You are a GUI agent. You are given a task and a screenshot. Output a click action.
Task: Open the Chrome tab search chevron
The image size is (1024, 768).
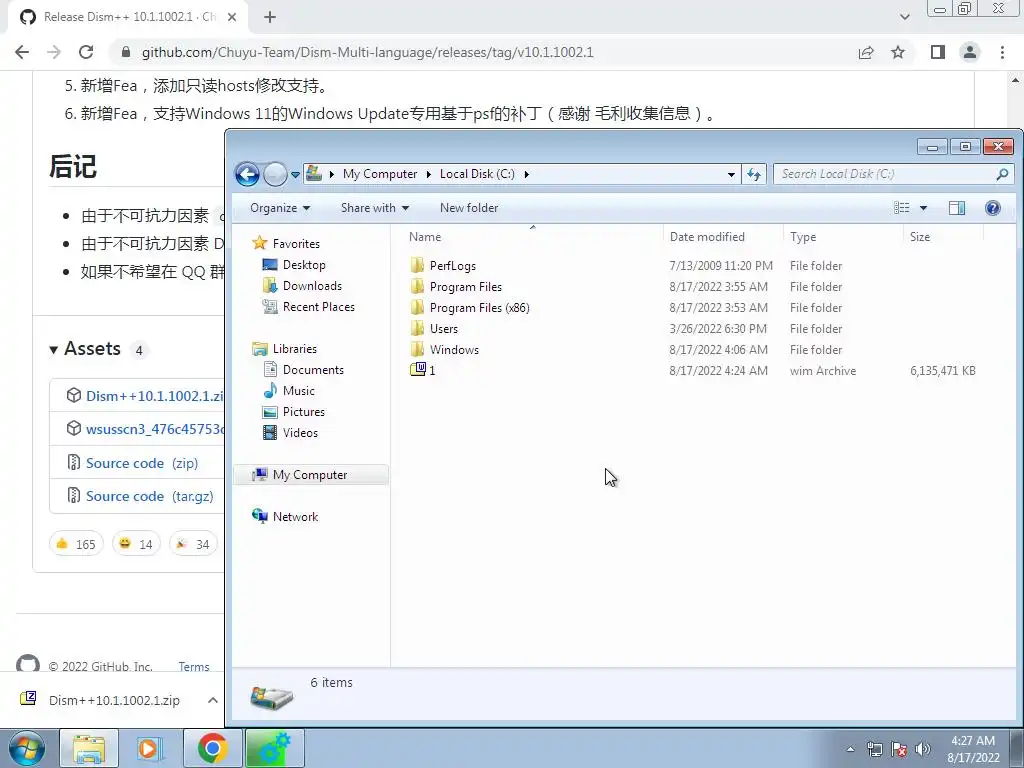tap(904, 17)
